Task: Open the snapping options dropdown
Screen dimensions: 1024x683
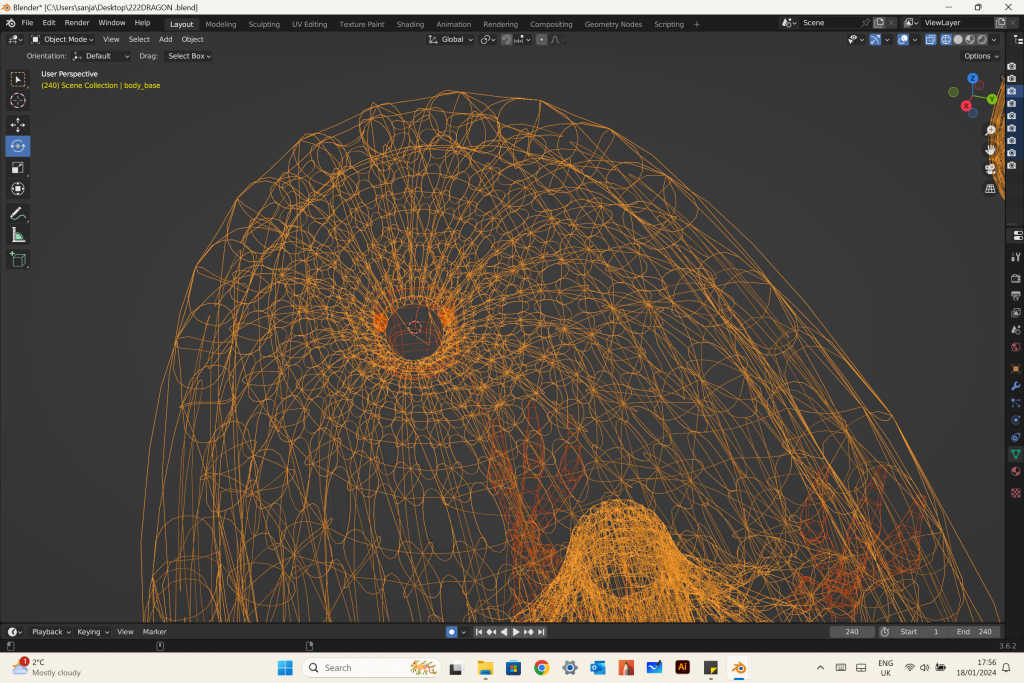Action: [522, 40]
